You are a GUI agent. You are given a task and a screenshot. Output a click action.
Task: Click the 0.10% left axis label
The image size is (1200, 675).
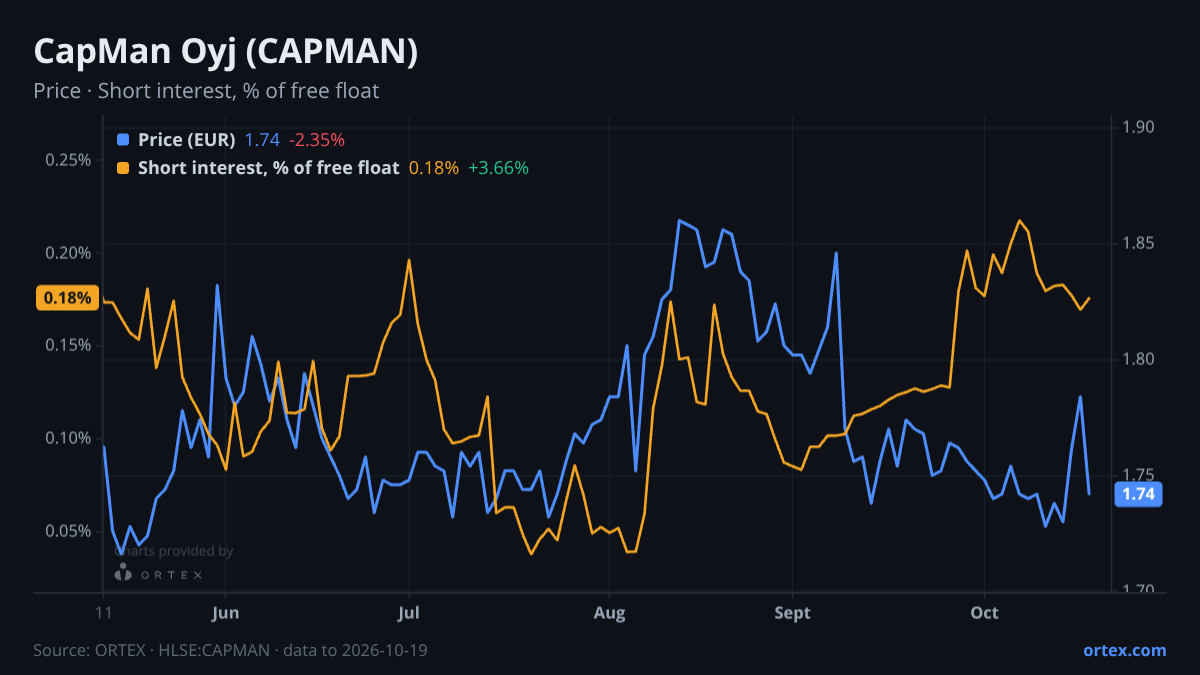[69, 438]
